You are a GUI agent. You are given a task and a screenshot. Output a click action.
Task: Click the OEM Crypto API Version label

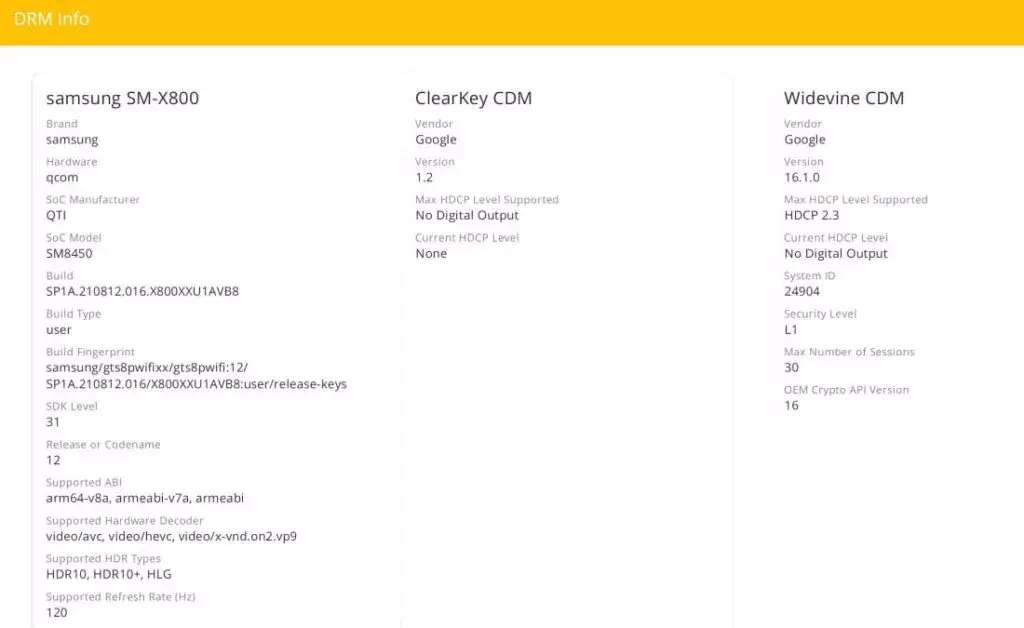pos(846,390)
